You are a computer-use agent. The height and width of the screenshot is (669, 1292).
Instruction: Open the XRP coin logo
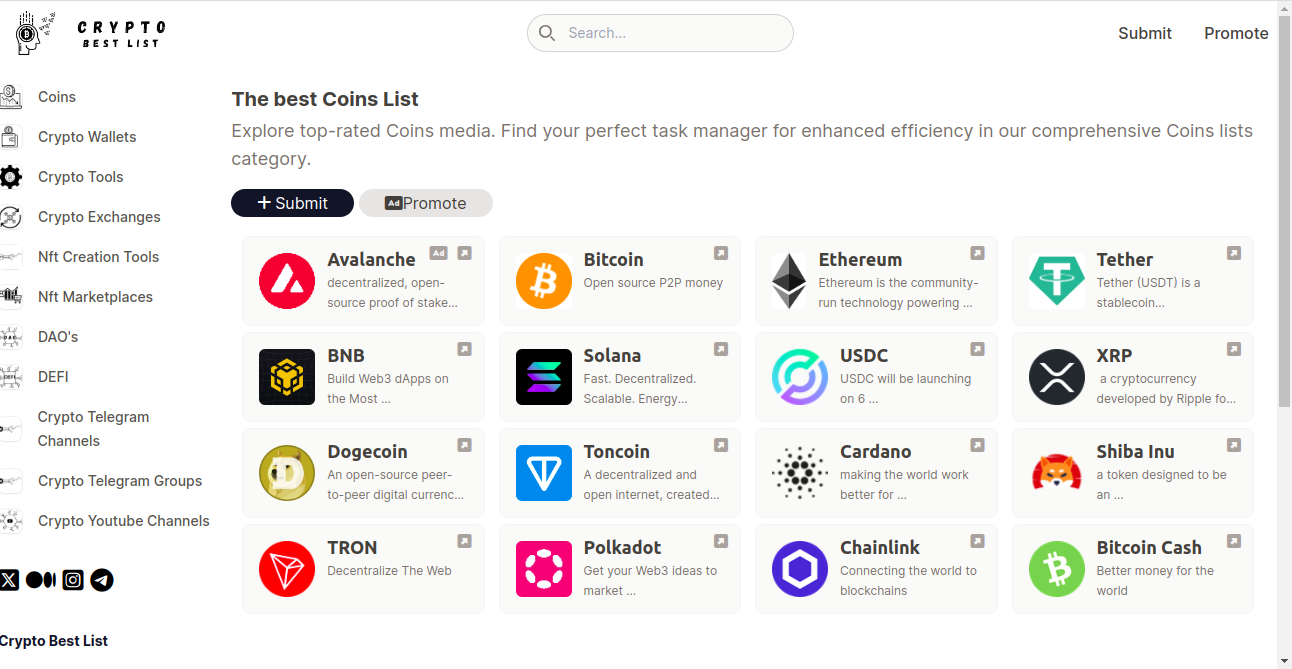[1057, 377]
